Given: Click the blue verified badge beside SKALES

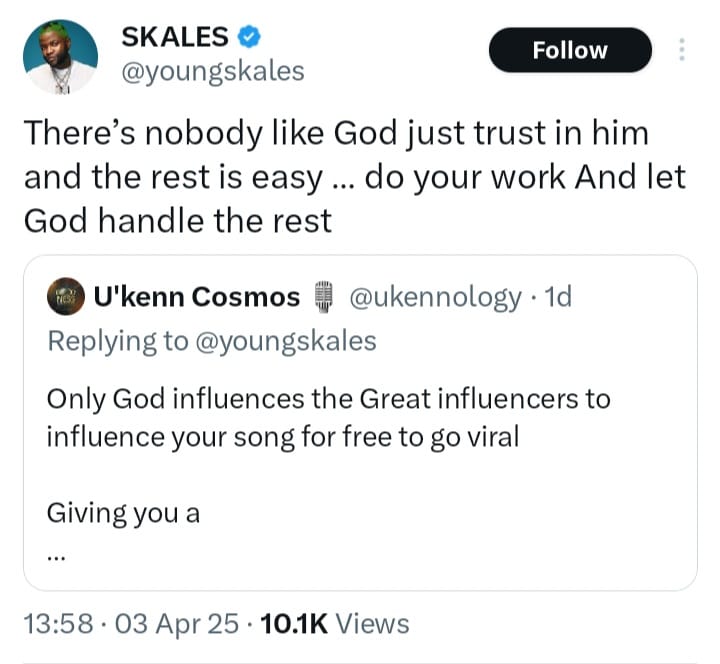Looking at the screenshot, I should (x=249, y=38).
